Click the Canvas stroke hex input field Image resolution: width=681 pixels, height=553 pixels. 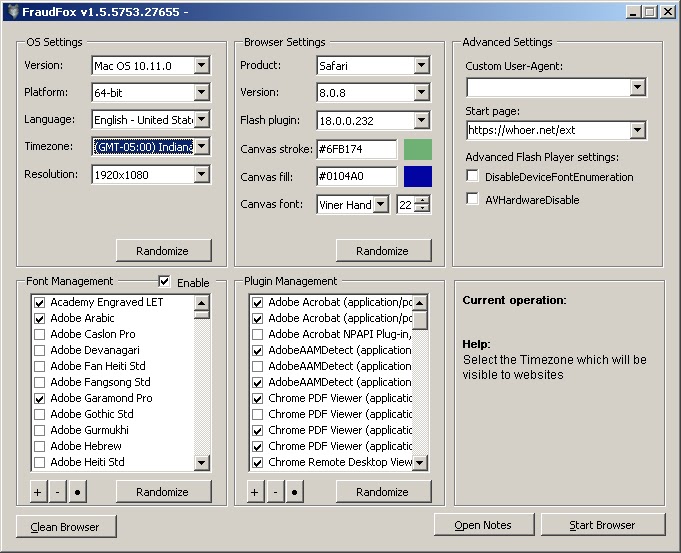[x=357, y=149]
